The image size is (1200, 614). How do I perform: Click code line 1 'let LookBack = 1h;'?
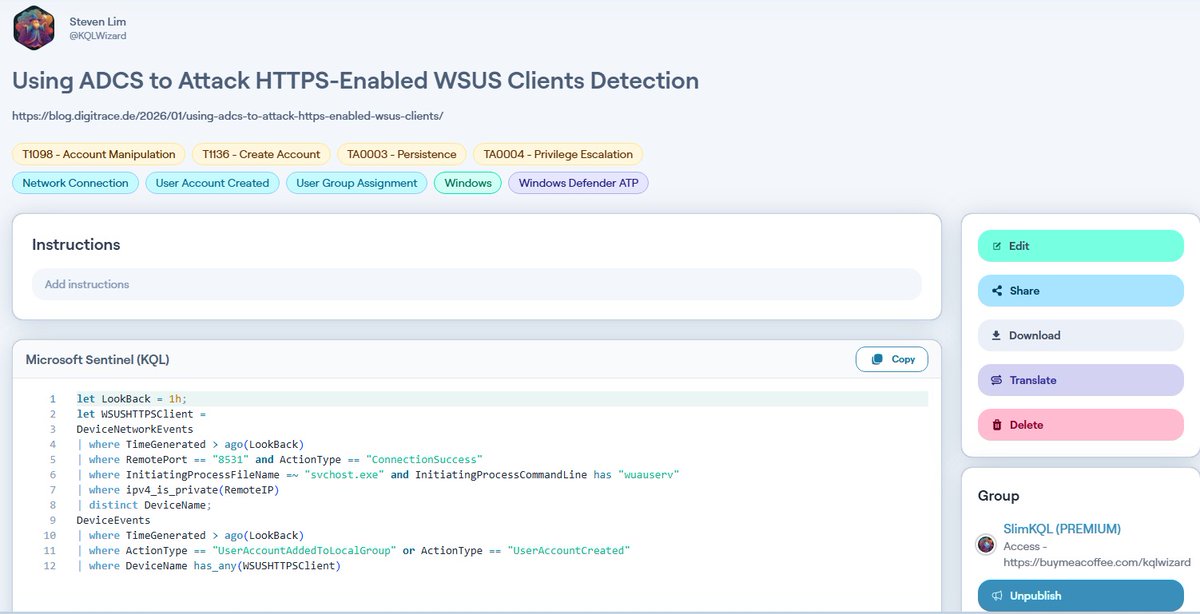pos(133,399)
